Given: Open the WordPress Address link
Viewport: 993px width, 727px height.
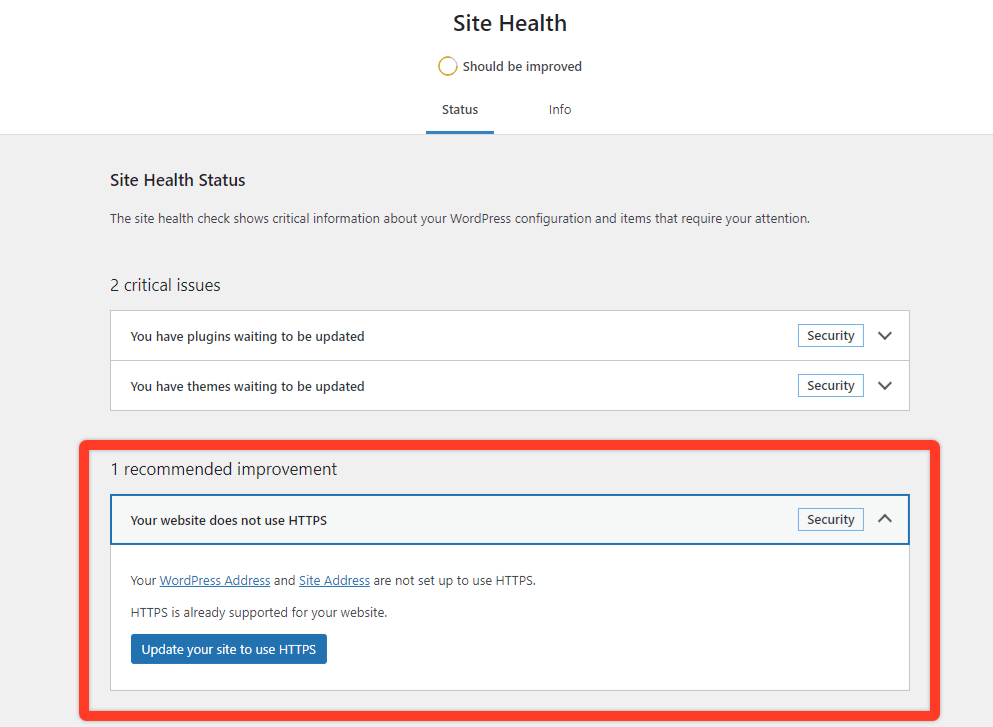Looking at the screenshot, I should 215,580.
